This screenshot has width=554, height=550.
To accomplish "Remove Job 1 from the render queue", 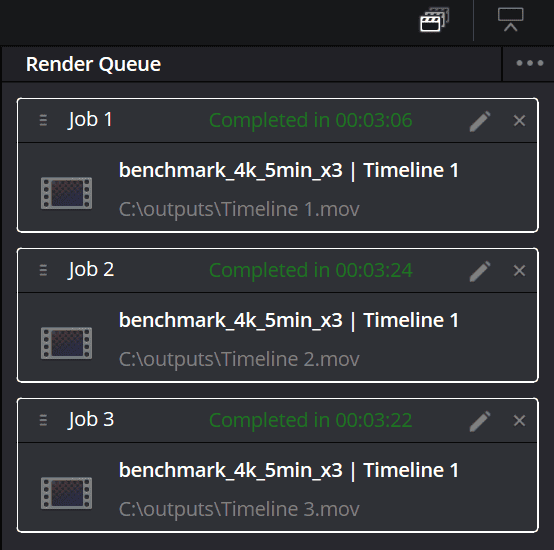I will click(519, 121).
